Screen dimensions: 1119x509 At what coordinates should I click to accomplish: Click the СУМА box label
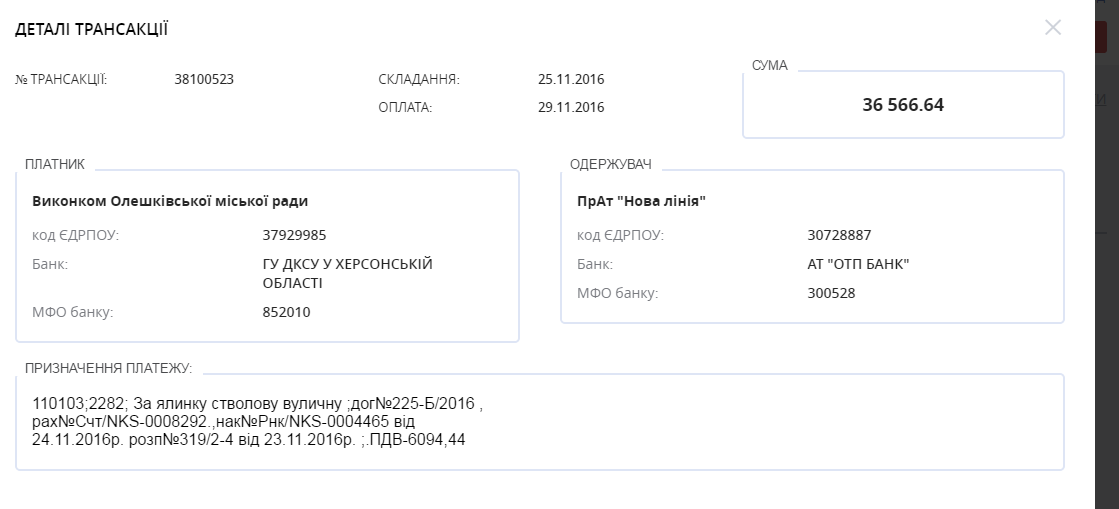pyautogui.click(x=770, y=66)
